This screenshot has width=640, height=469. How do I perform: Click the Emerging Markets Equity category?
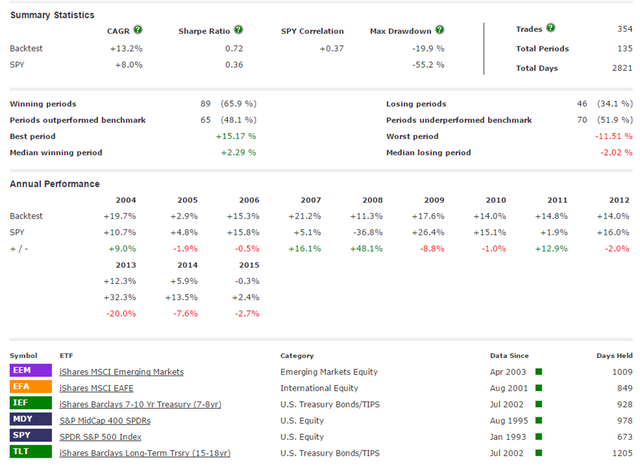tap(329, 372)
